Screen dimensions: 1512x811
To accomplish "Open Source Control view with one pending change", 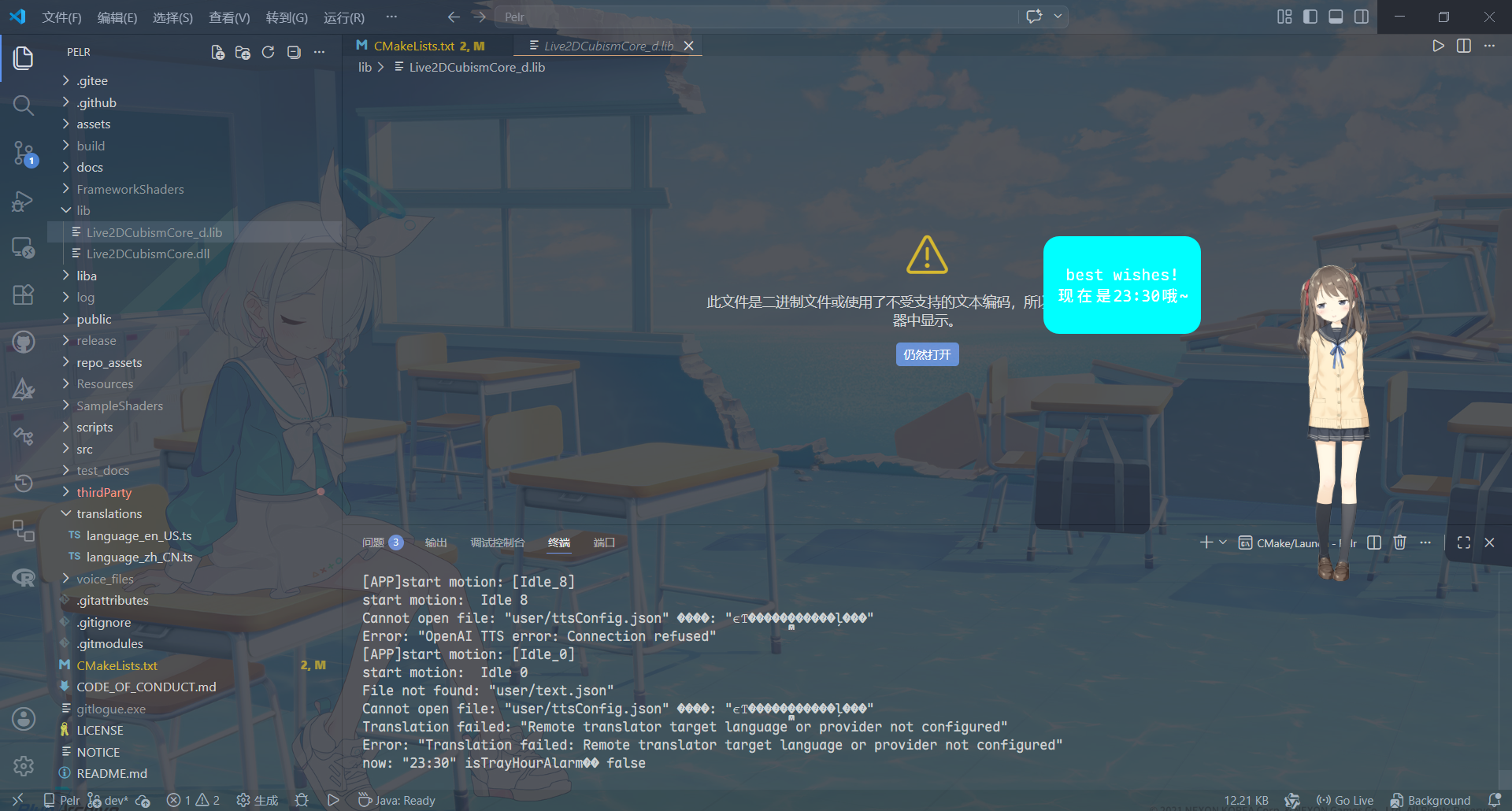I will [x=24, y=154].
